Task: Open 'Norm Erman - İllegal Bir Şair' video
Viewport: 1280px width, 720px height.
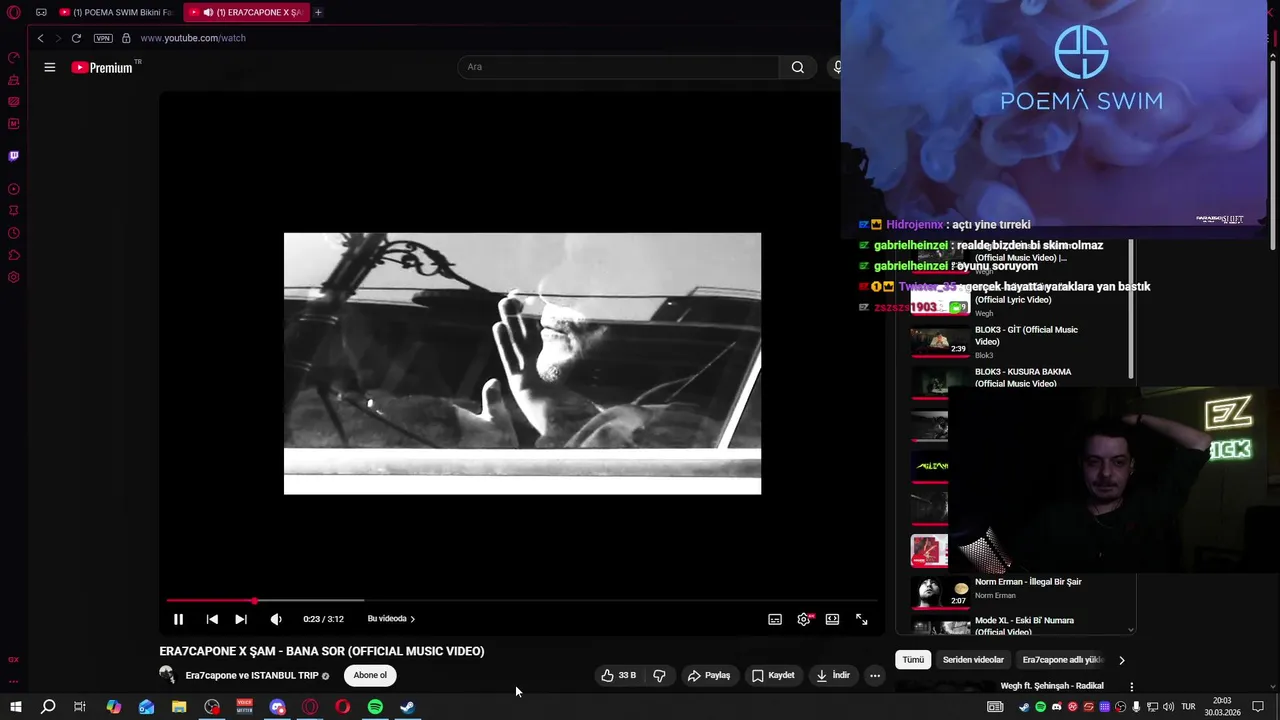Action: click(x=1028, y=582)
